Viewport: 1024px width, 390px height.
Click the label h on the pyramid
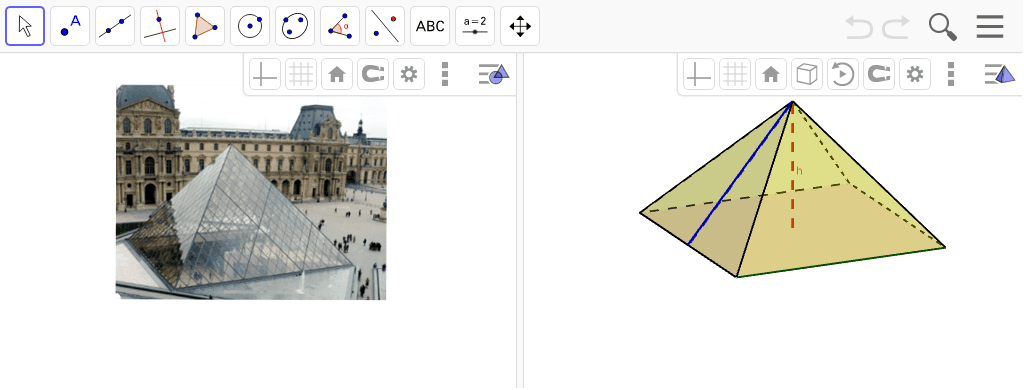pyautogui.click(x=799, y=171)
